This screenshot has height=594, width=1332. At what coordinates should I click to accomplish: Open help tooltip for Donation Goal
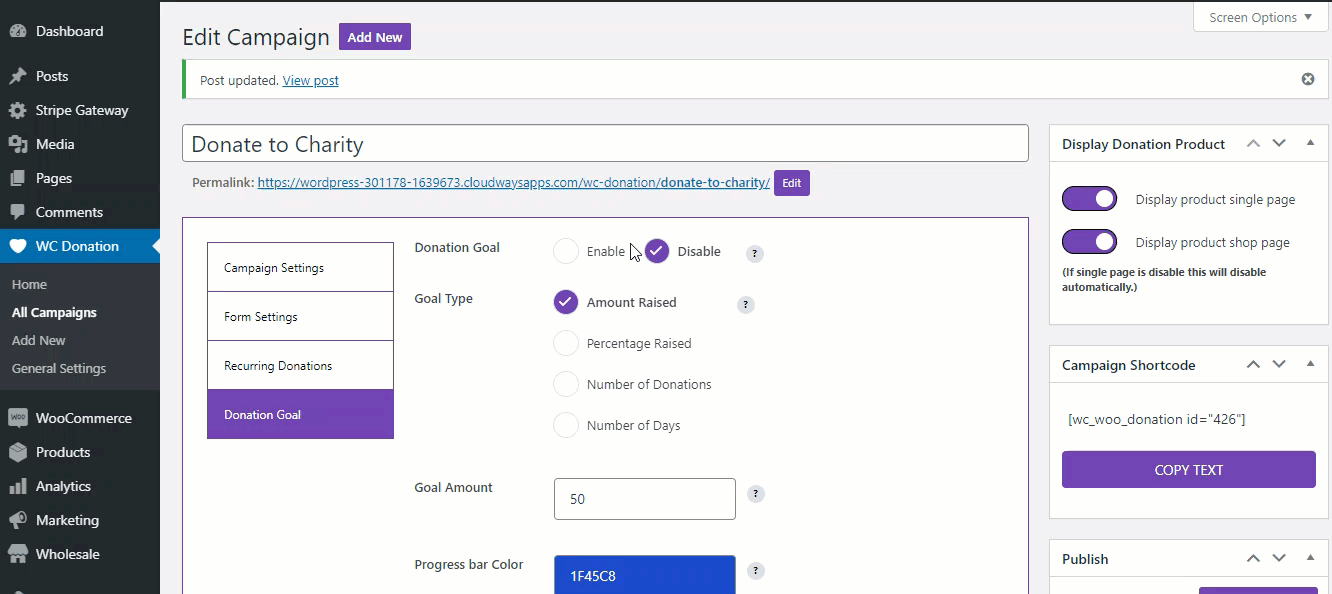pos(755,254)
